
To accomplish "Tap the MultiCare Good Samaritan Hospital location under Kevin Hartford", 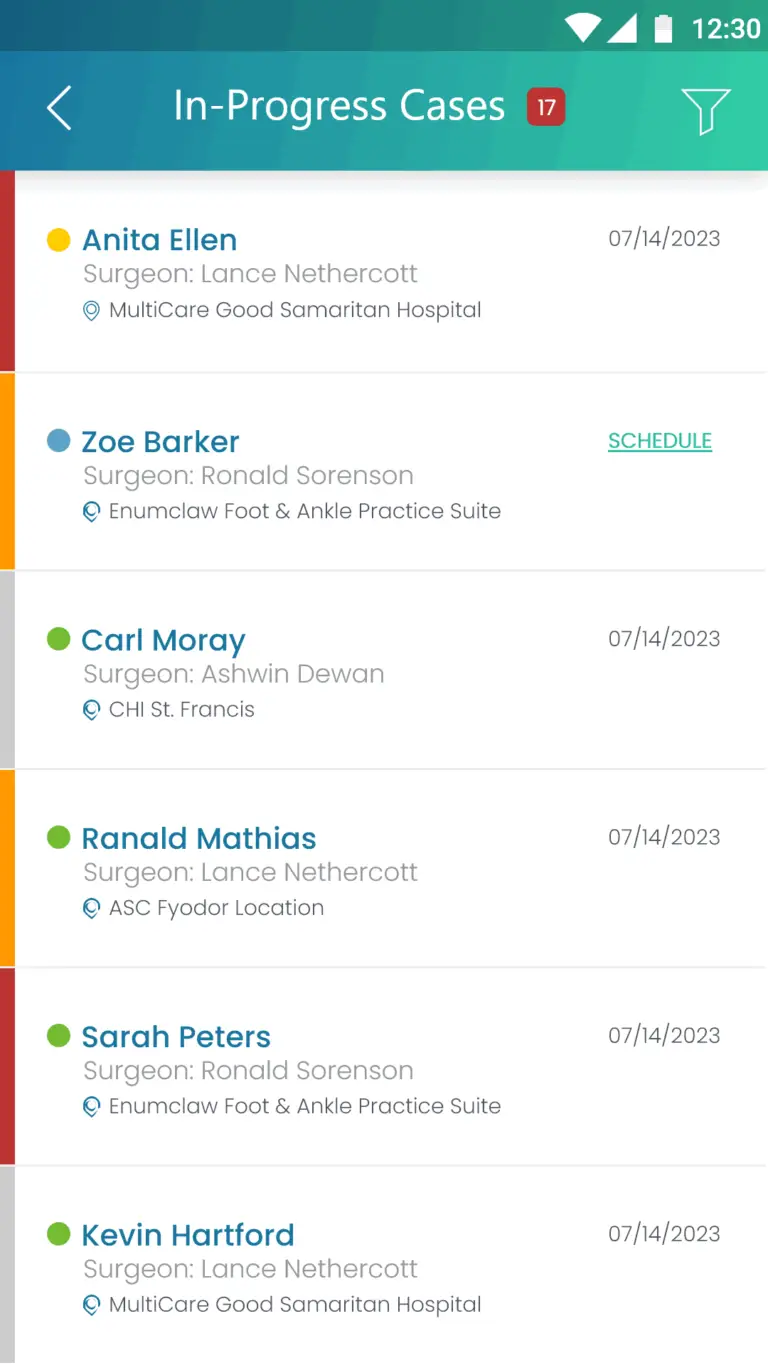I will 295,1305.
